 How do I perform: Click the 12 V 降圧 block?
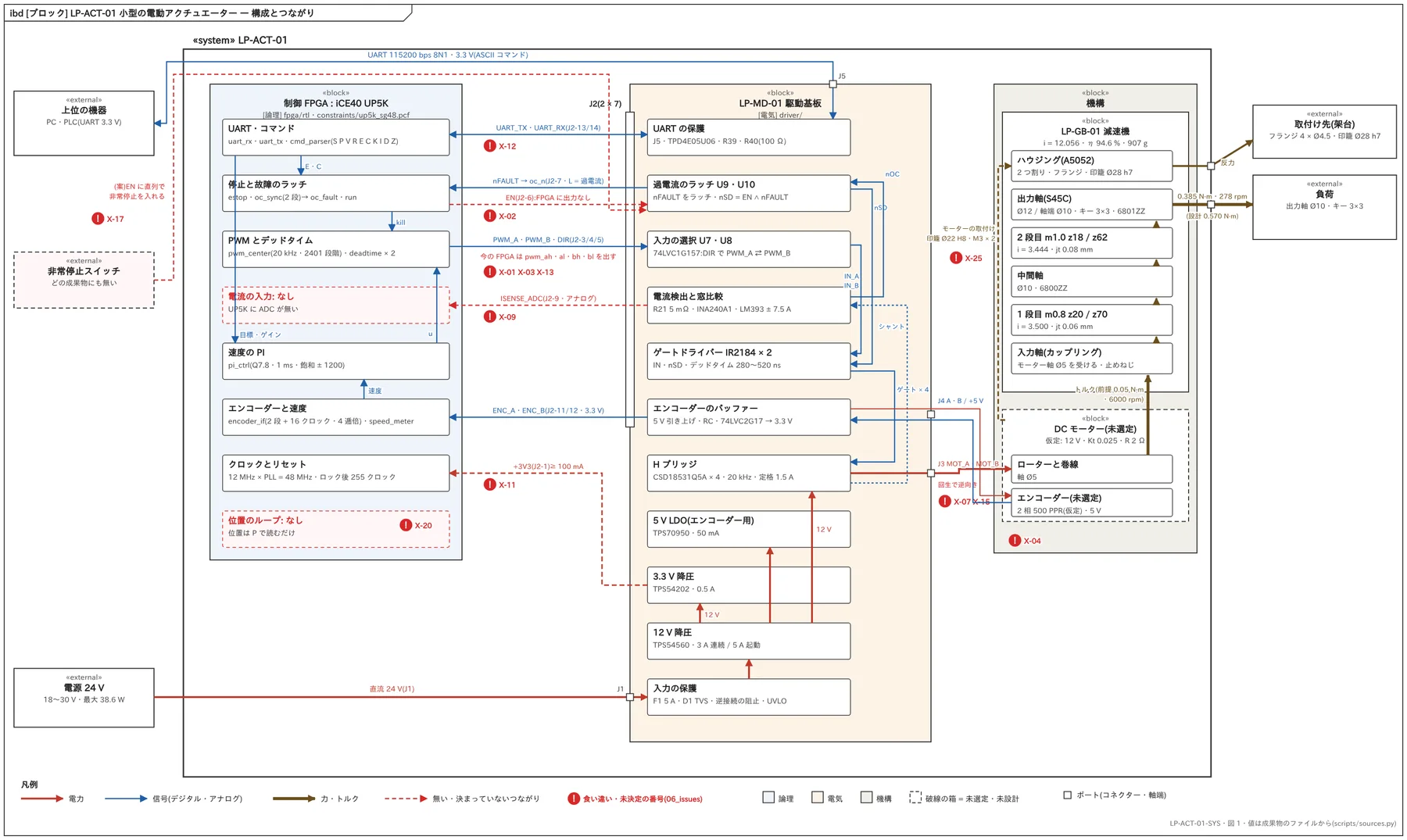point(749,641)
